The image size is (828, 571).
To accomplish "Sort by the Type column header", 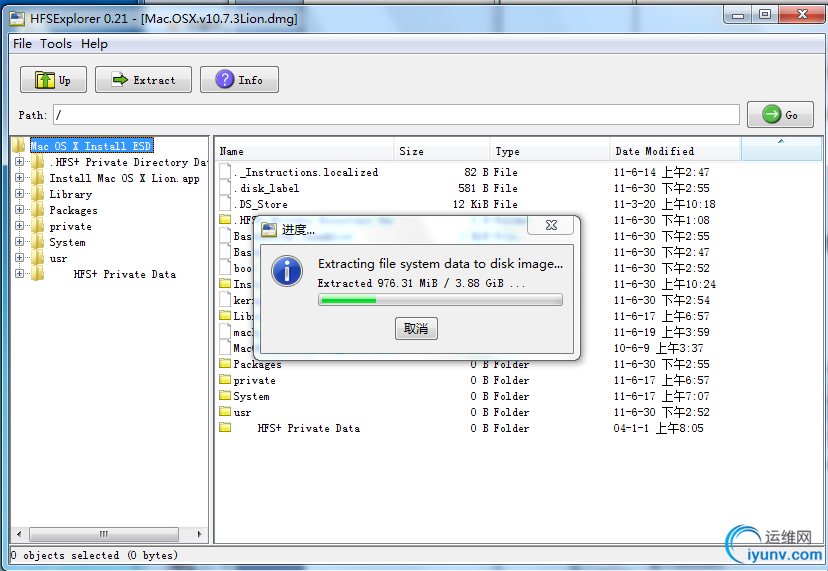I will (550, 151).
